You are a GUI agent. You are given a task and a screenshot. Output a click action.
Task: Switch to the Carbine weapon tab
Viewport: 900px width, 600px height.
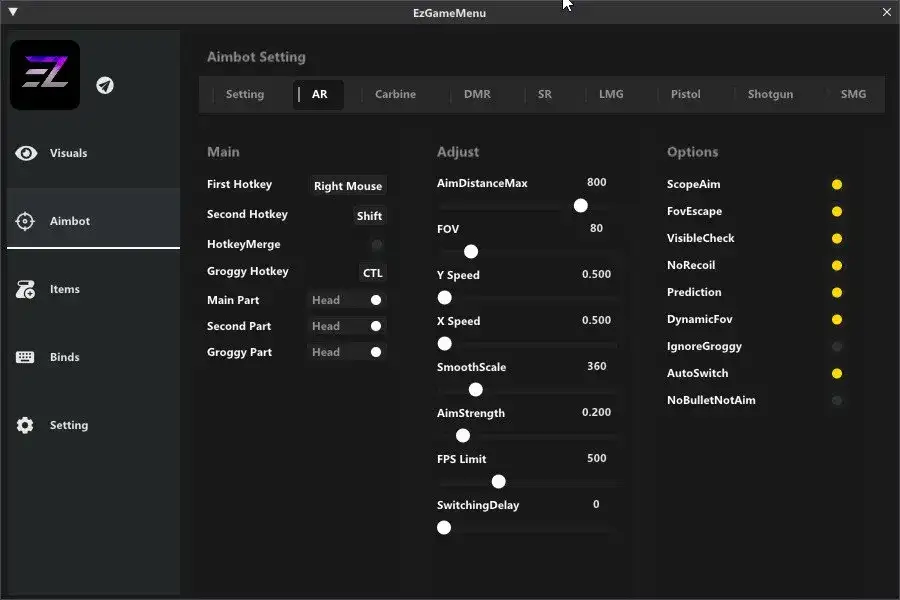point(395,95)
